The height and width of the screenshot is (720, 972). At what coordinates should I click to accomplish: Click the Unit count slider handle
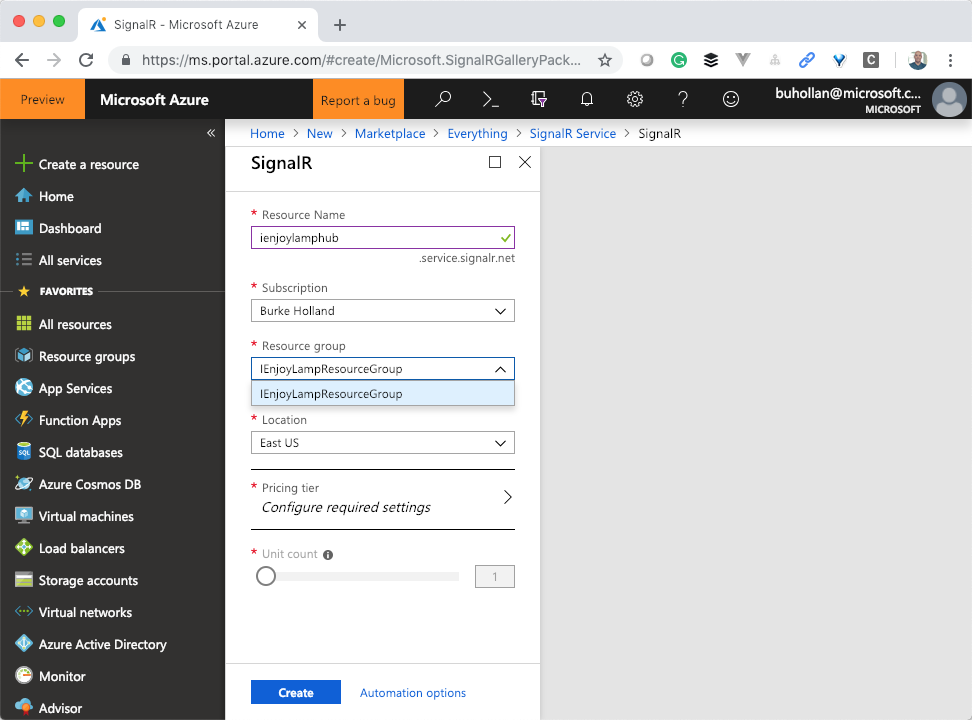(266, 576)
